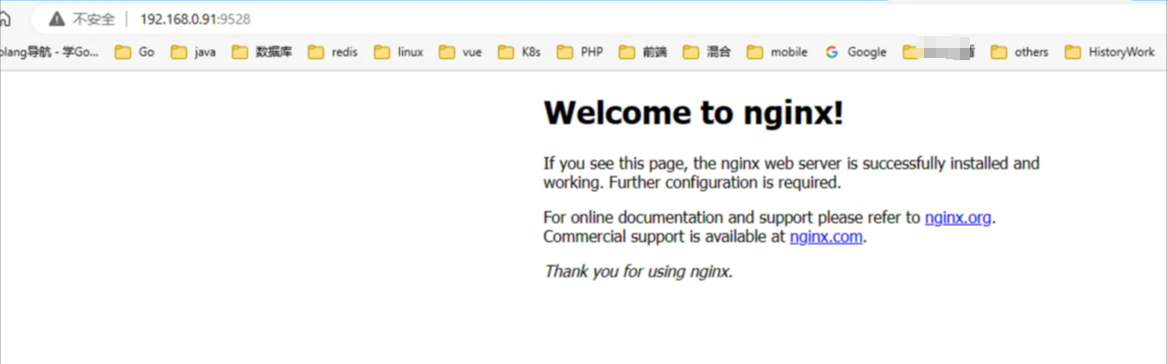The image size is (1167, 364).
Task: Click the 不安全 security label
Action: tap(94, 19)
